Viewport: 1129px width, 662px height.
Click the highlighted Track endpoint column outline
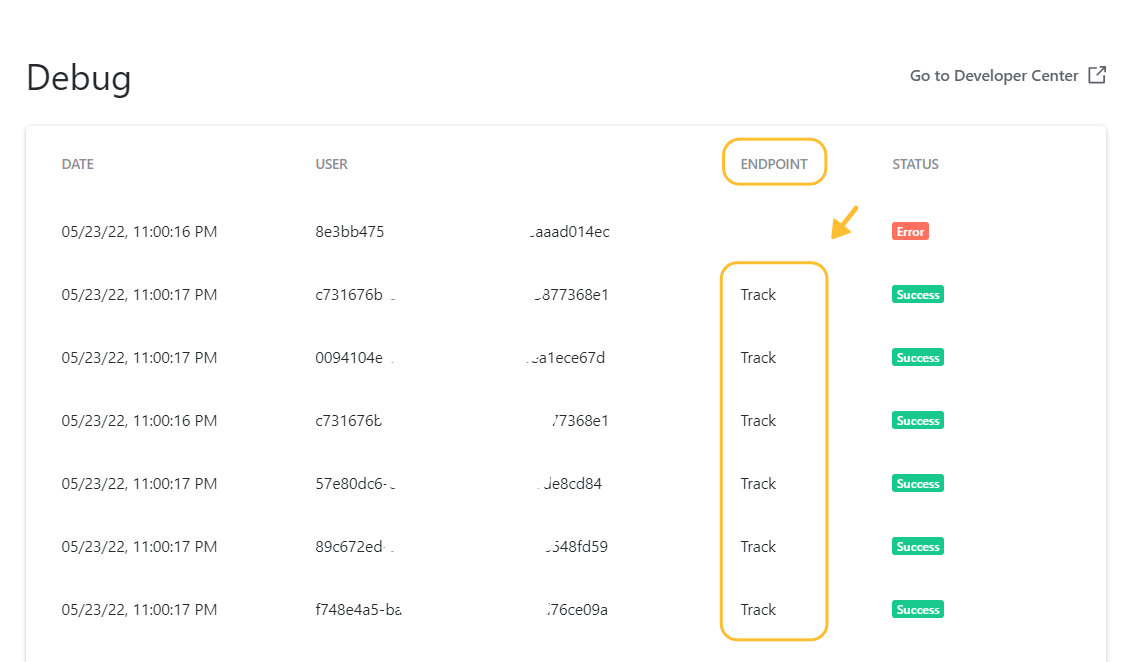tap(774, 450)
